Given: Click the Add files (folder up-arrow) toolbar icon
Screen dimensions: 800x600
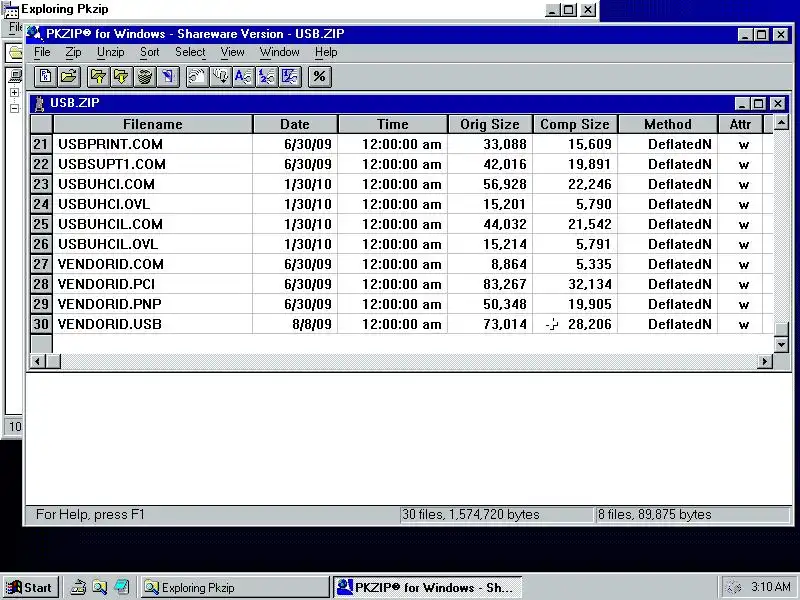Looking at the screenshot, I should tap(98, 77).
